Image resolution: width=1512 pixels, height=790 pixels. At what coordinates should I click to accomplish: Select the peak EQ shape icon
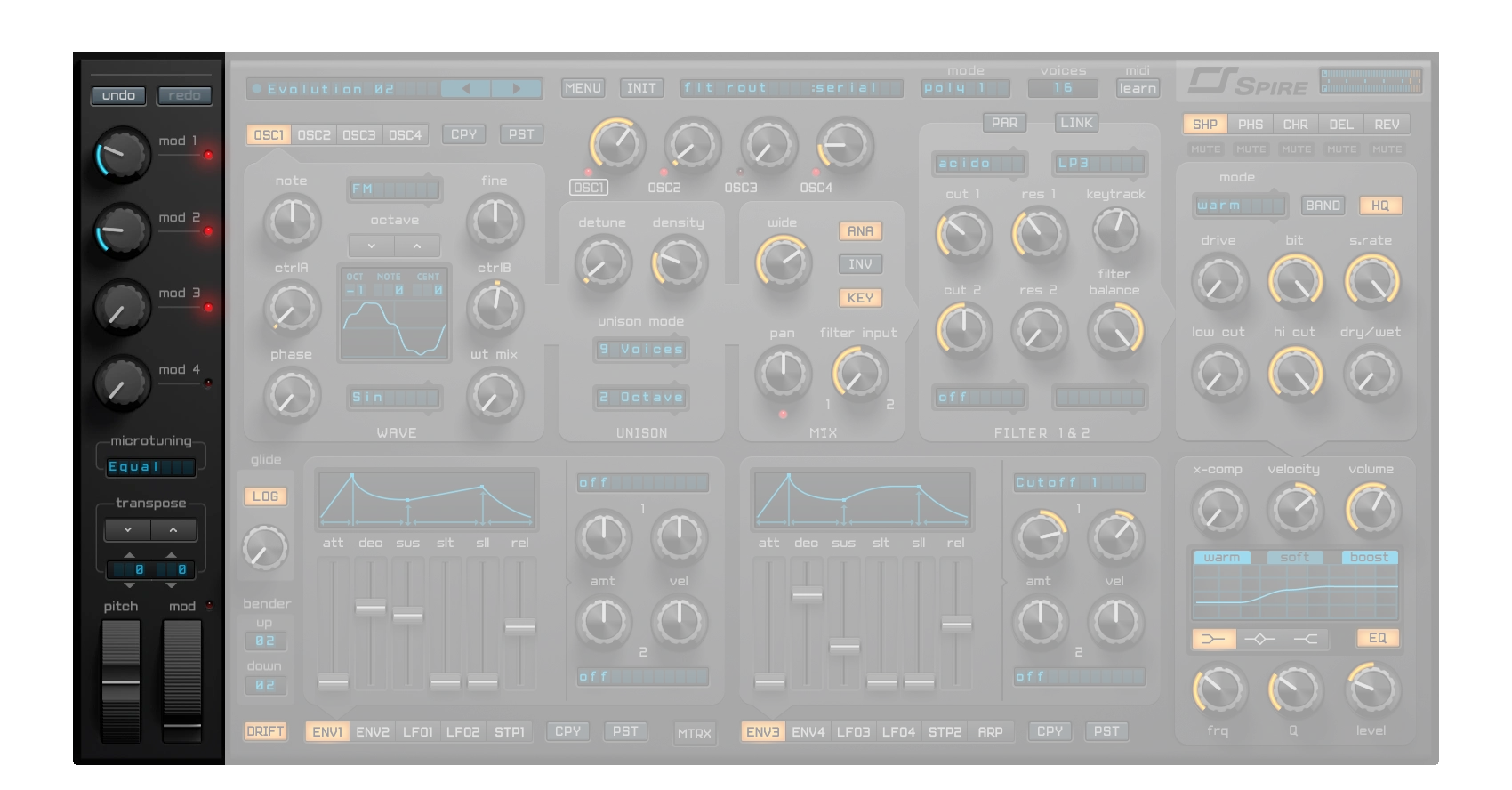pyautogui.click(x=1259, y=639)
